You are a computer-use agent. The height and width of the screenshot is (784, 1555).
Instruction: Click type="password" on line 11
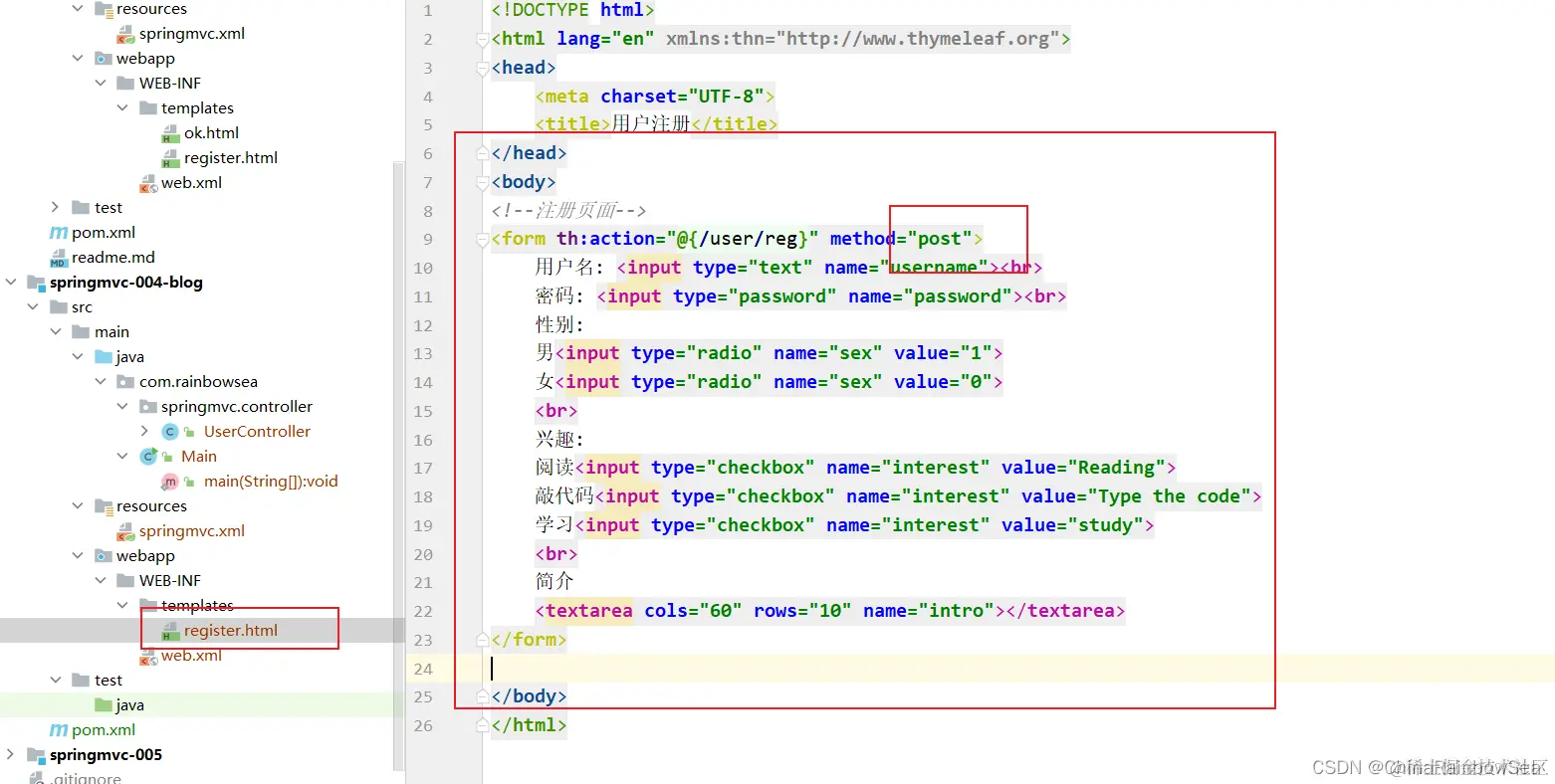[755, 296]
